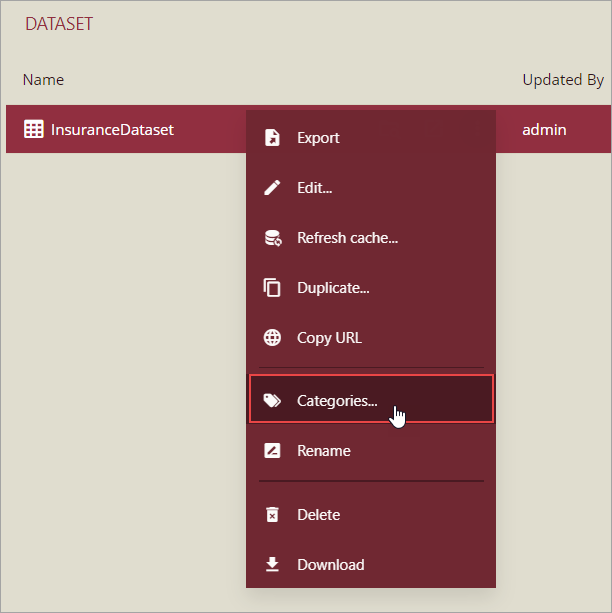Click the Copy URL globe icon
Screen dimensions: 612x613
point(272,338)
